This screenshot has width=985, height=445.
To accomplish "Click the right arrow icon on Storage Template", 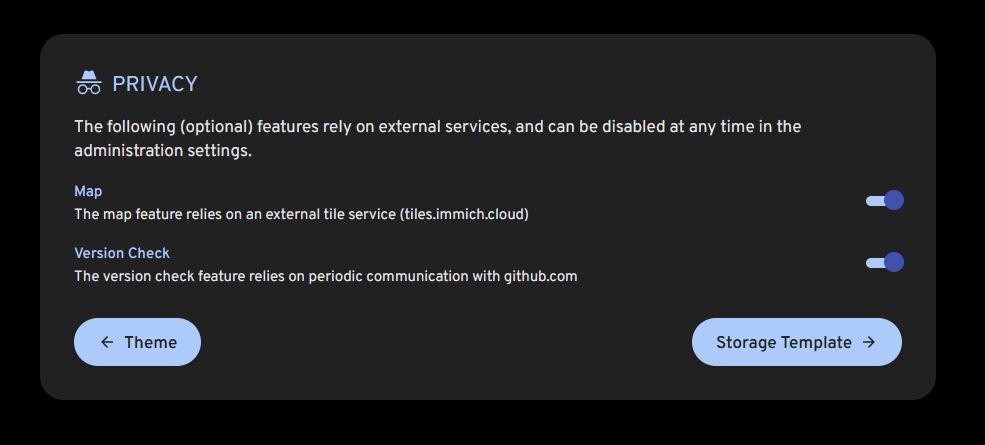I will [869, 342].
